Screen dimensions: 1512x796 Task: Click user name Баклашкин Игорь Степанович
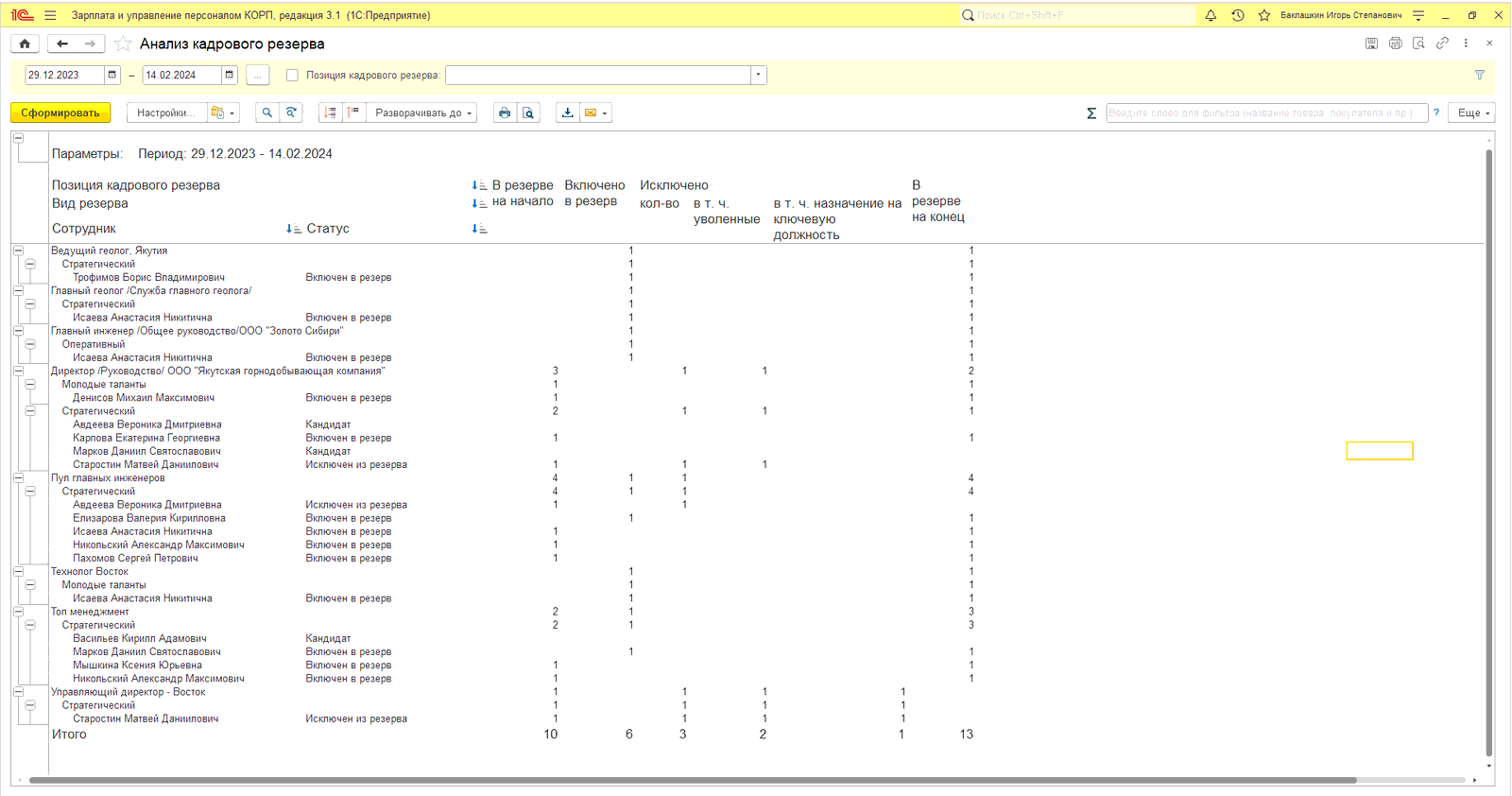coord(1341,15)
